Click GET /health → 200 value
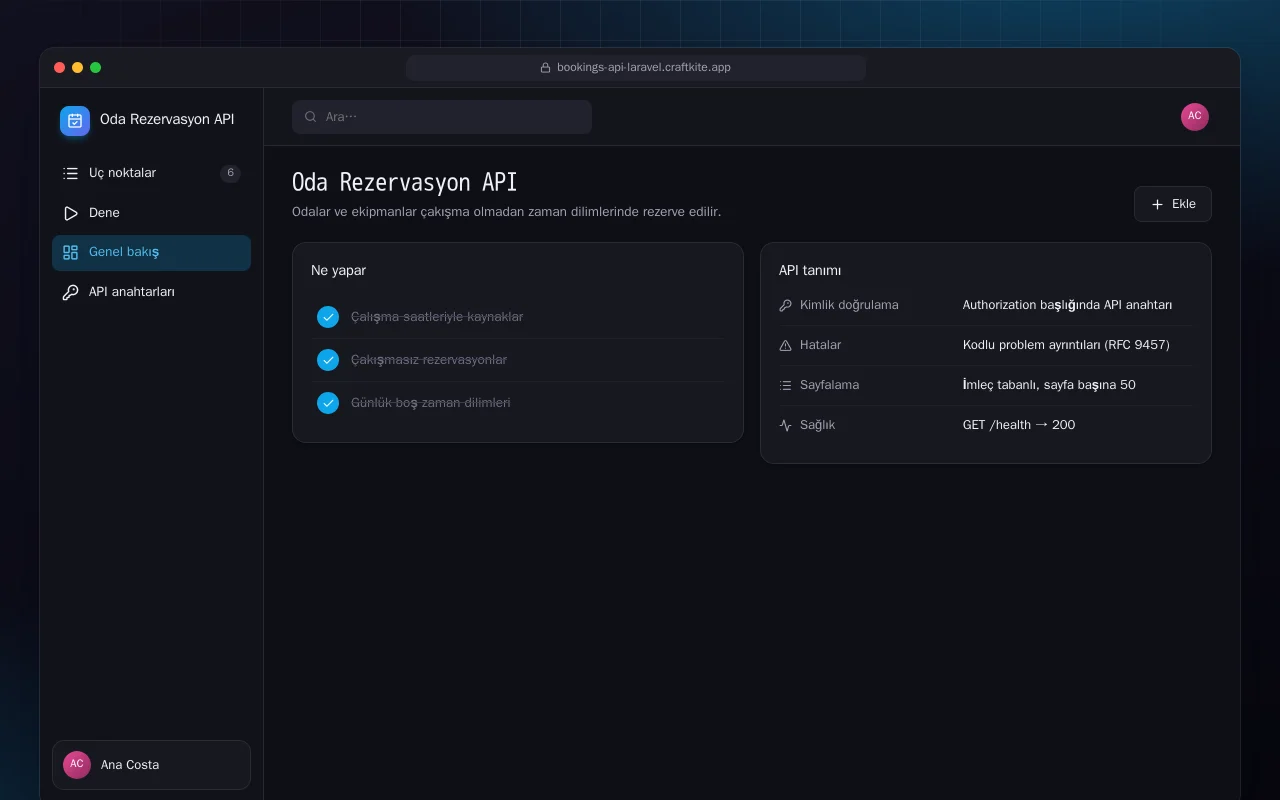1280x800 pixels. click(1019, 425)
